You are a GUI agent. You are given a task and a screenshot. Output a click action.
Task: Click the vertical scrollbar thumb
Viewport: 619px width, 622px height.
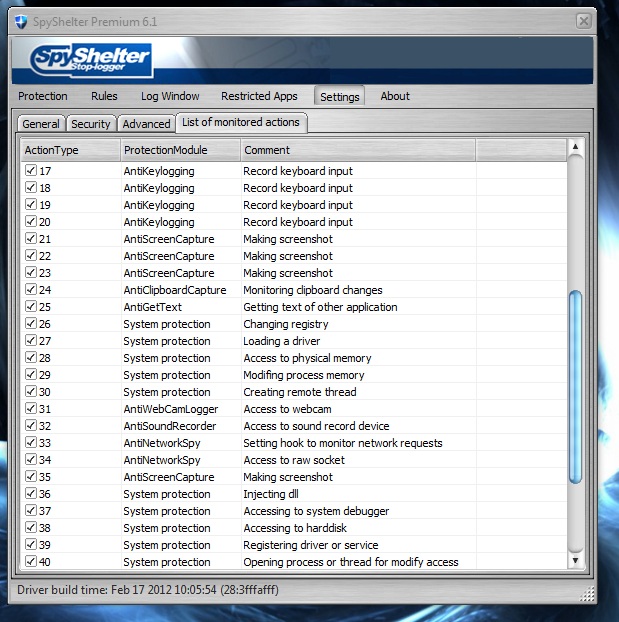pos(575,387)
